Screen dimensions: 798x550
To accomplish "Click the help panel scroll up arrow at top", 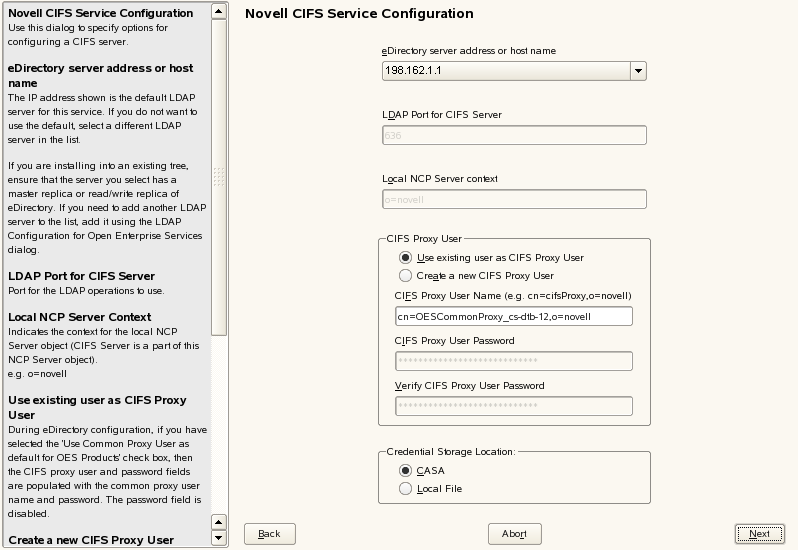I will click(x=219, y=11).
